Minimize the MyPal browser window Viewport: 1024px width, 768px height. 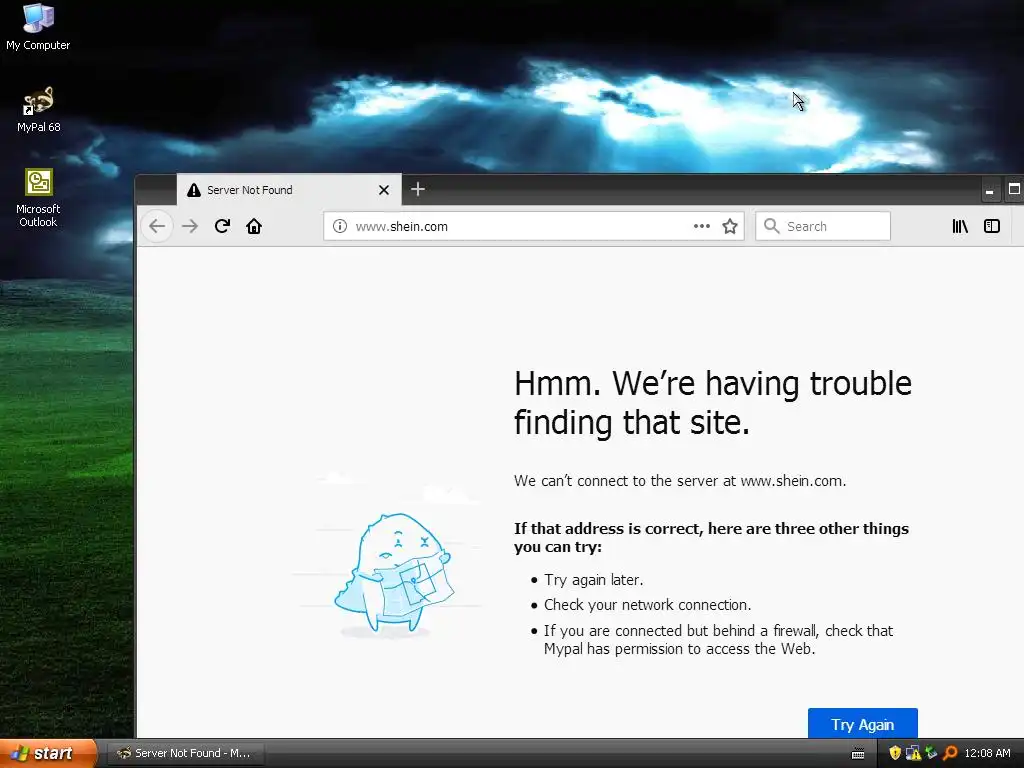click(x=990, y=191)
